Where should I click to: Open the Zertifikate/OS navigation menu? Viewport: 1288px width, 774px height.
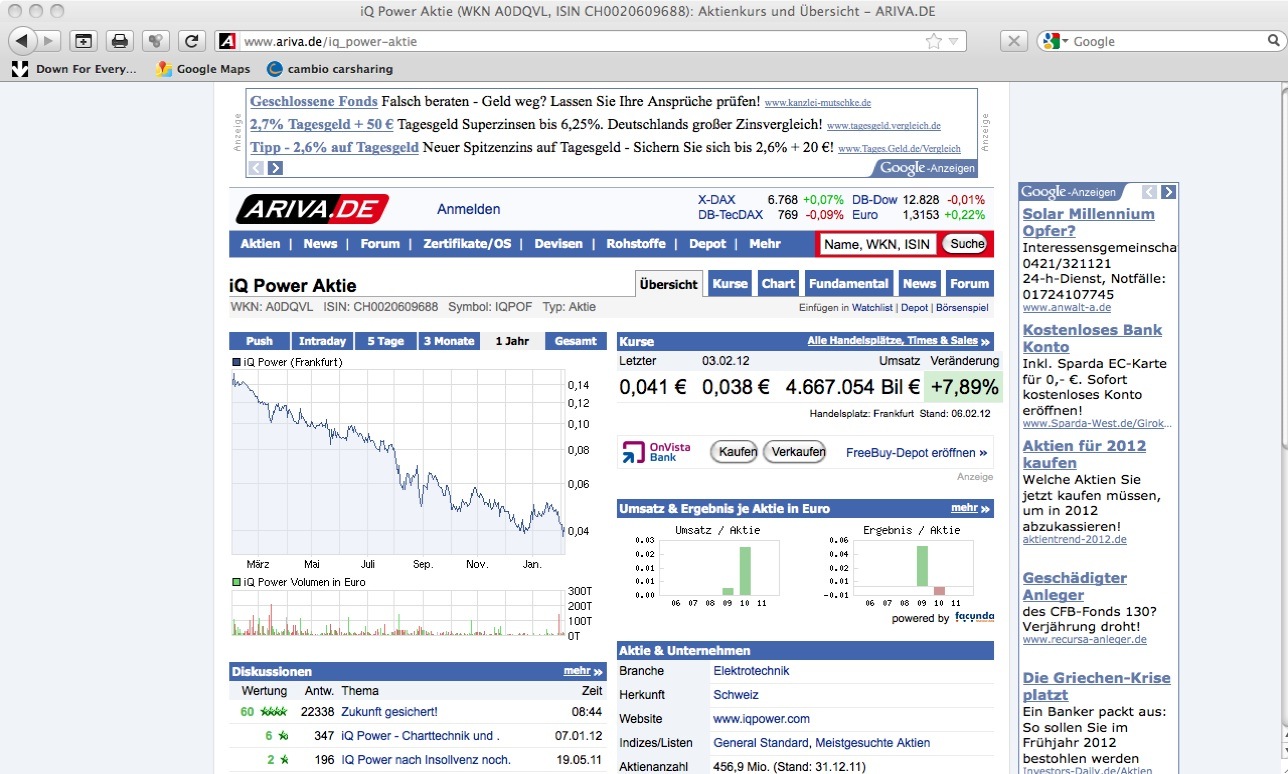pos(467,244)
